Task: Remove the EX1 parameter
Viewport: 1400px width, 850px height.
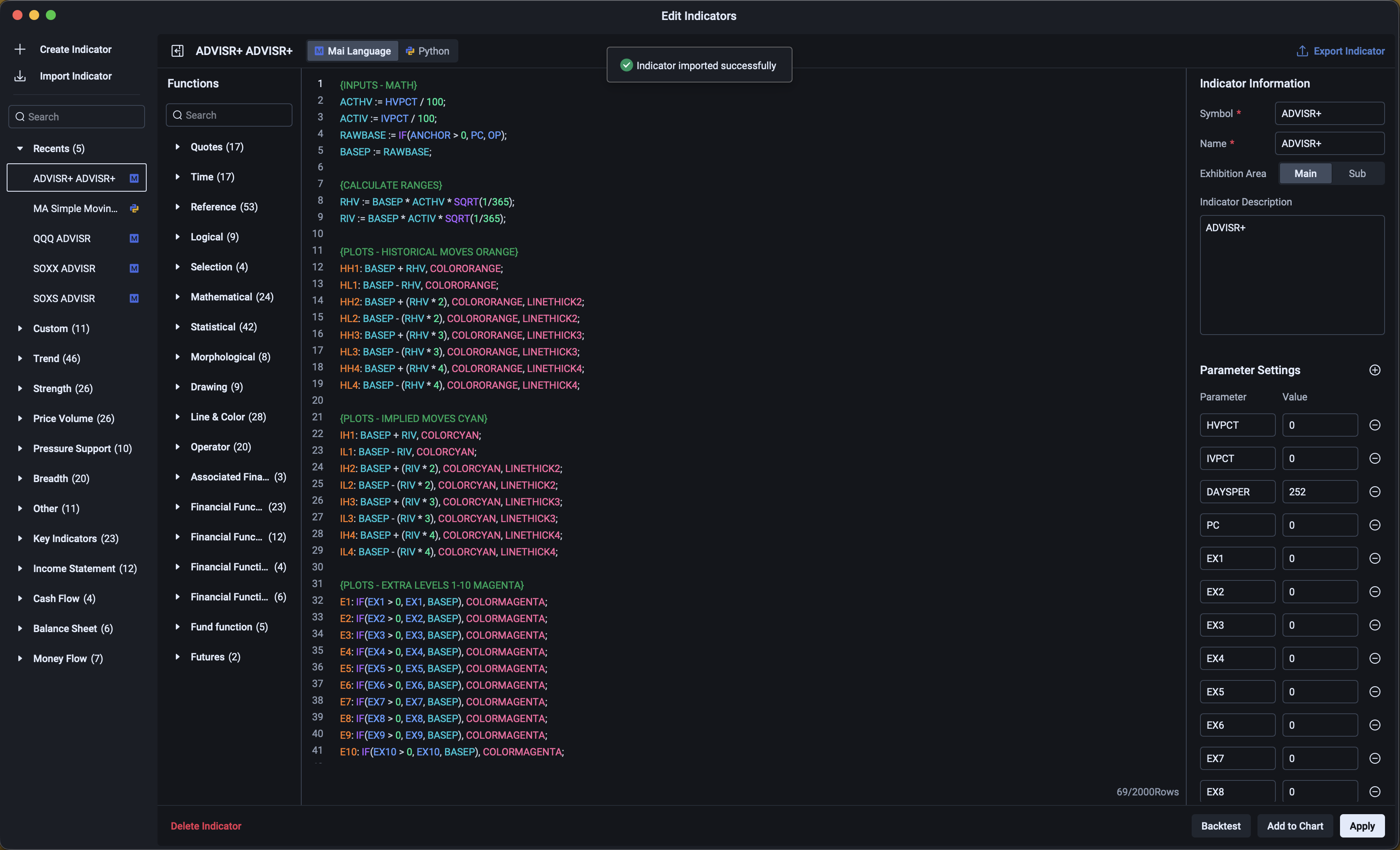Action: click(1375, 558)
